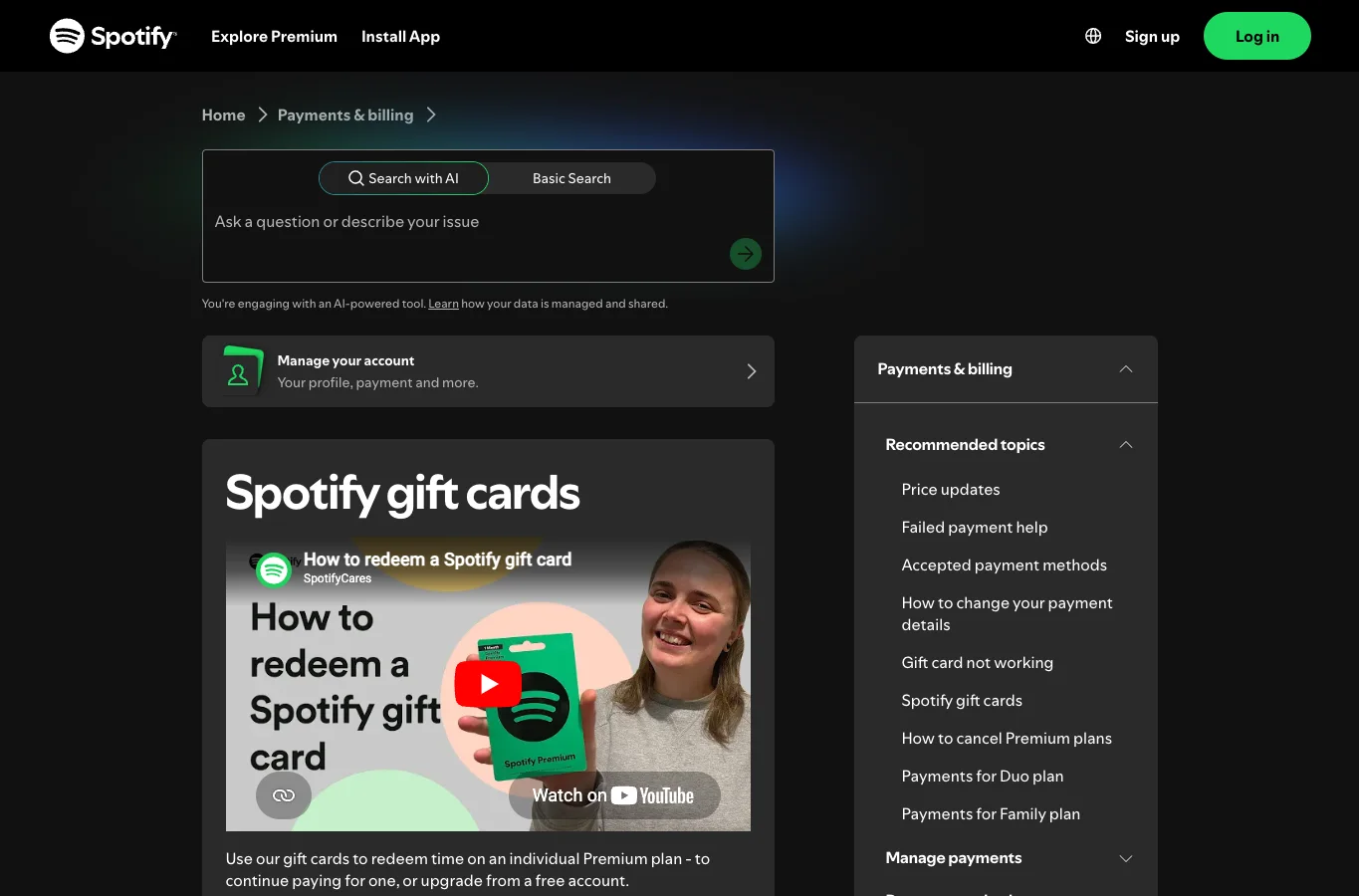Click the breadcrumb chevron after Payments & billing
1359x896 pixels.
431,114
